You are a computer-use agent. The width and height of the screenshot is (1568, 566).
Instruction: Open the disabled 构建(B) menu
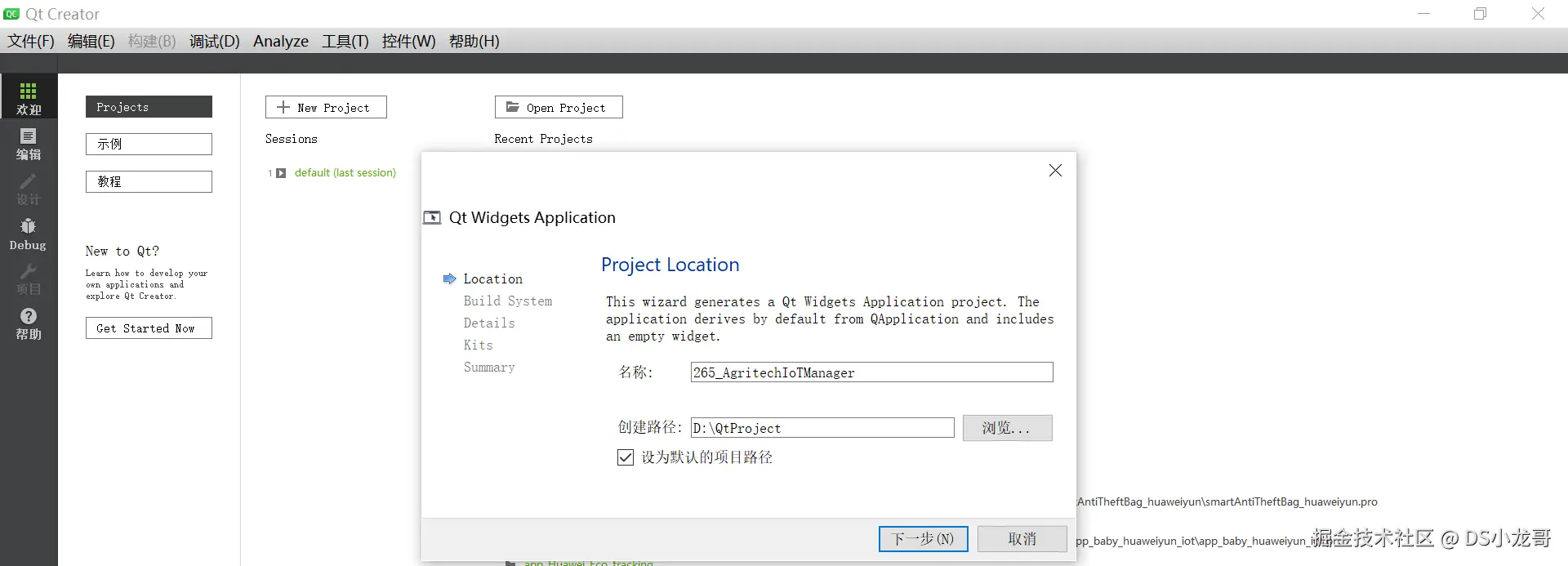(152, 41)
